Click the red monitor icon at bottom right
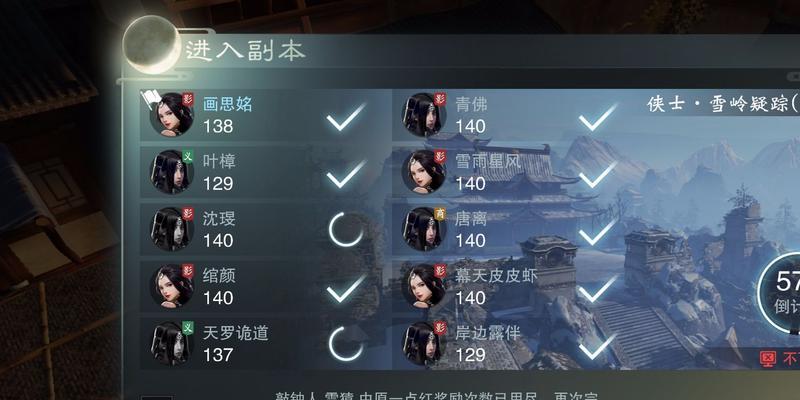This screenshot has width=800, height=400. click(x=767, y=359)
